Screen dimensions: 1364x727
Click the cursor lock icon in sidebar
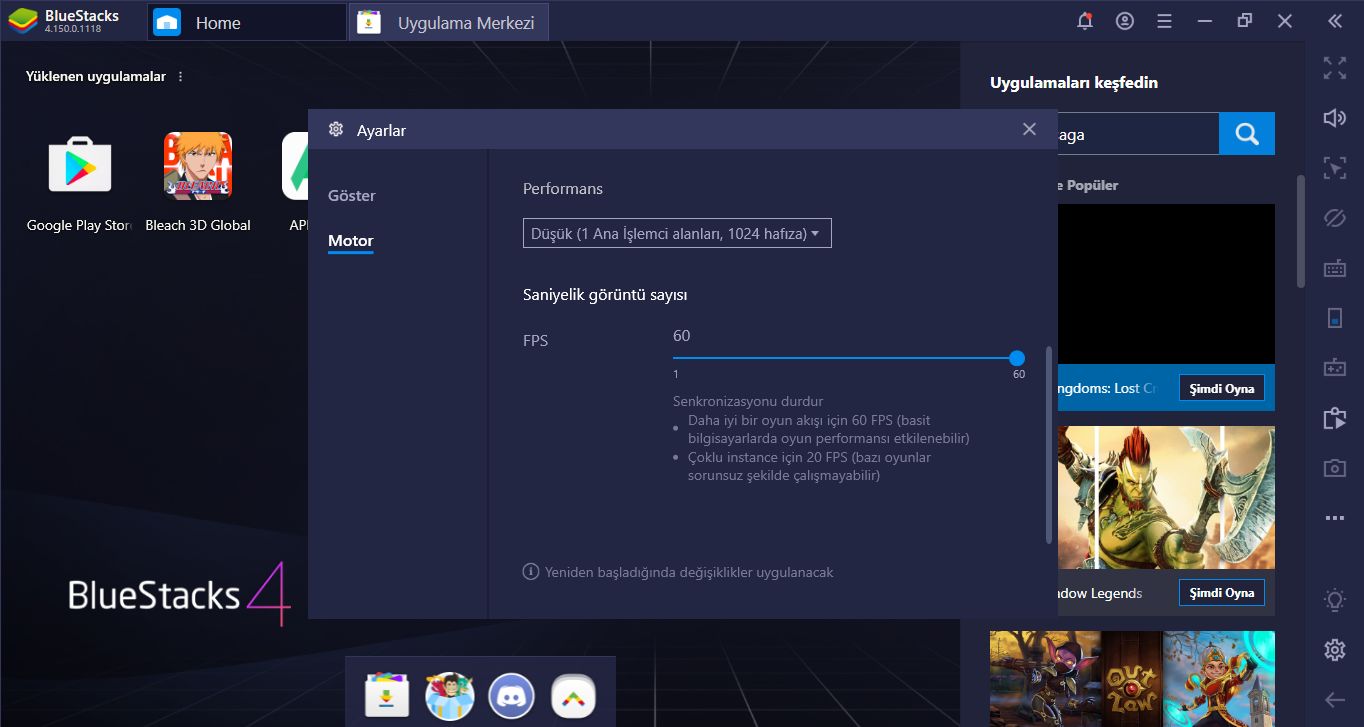click(x=1334, y=167)
